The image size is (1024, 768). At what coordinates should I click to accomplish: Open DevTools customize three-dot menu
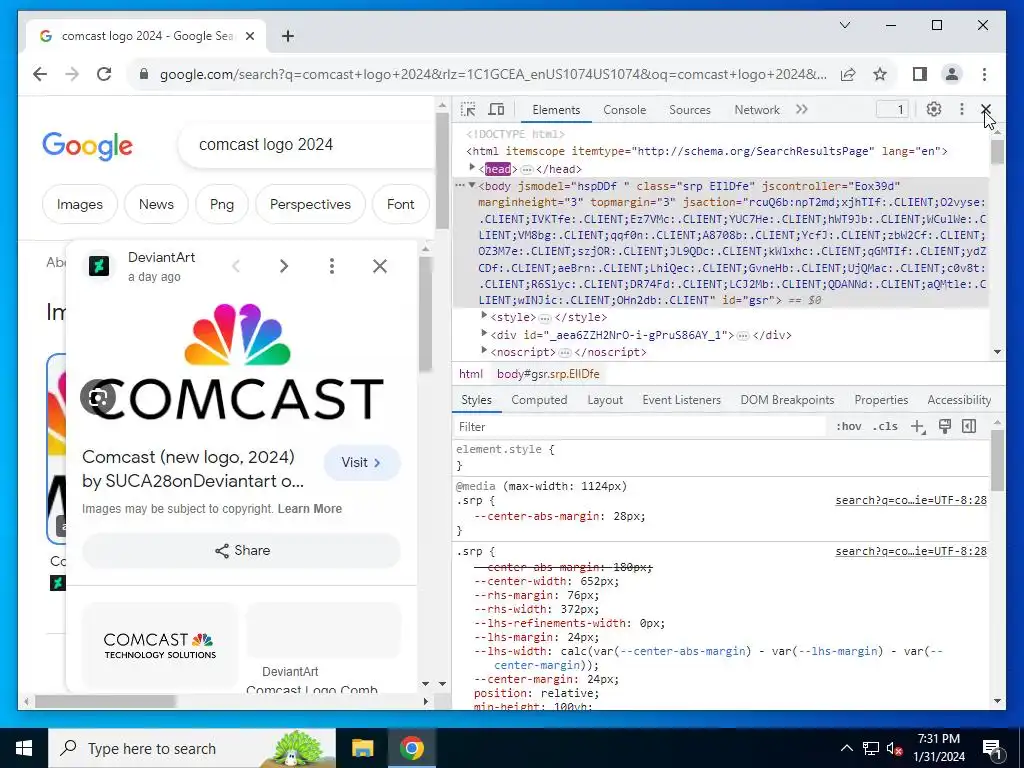[x=961, y=110]
